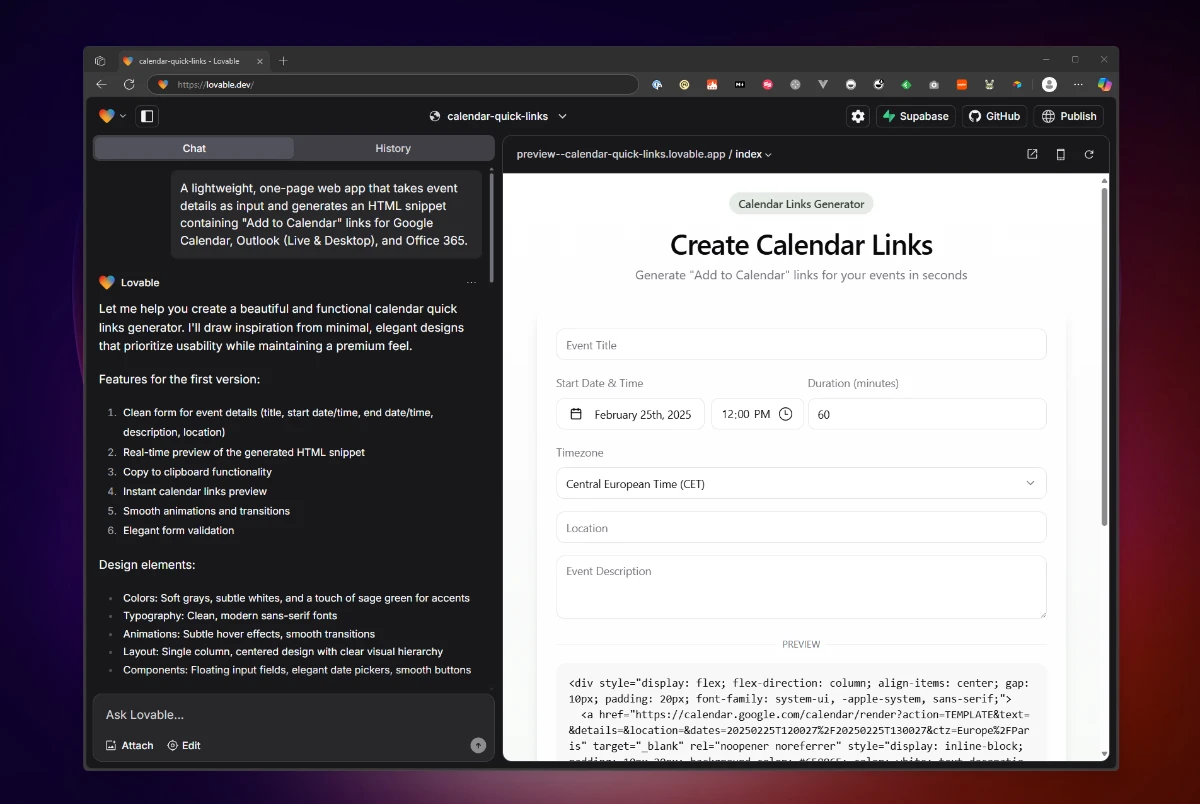
Task: Open the February 25th date picker
Action: pos(630,414)
